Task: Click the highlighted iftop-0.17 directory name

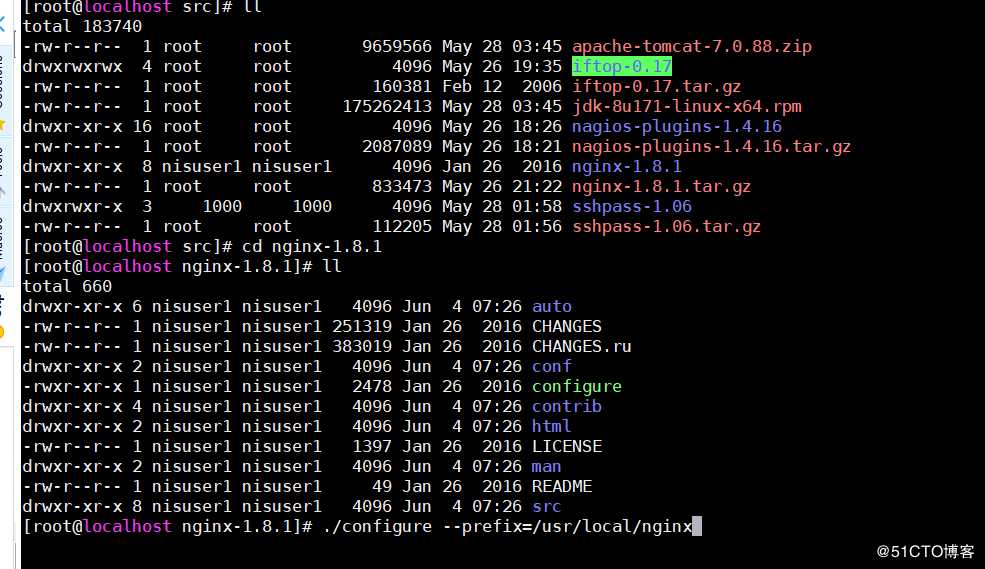Action: point(622,66)
